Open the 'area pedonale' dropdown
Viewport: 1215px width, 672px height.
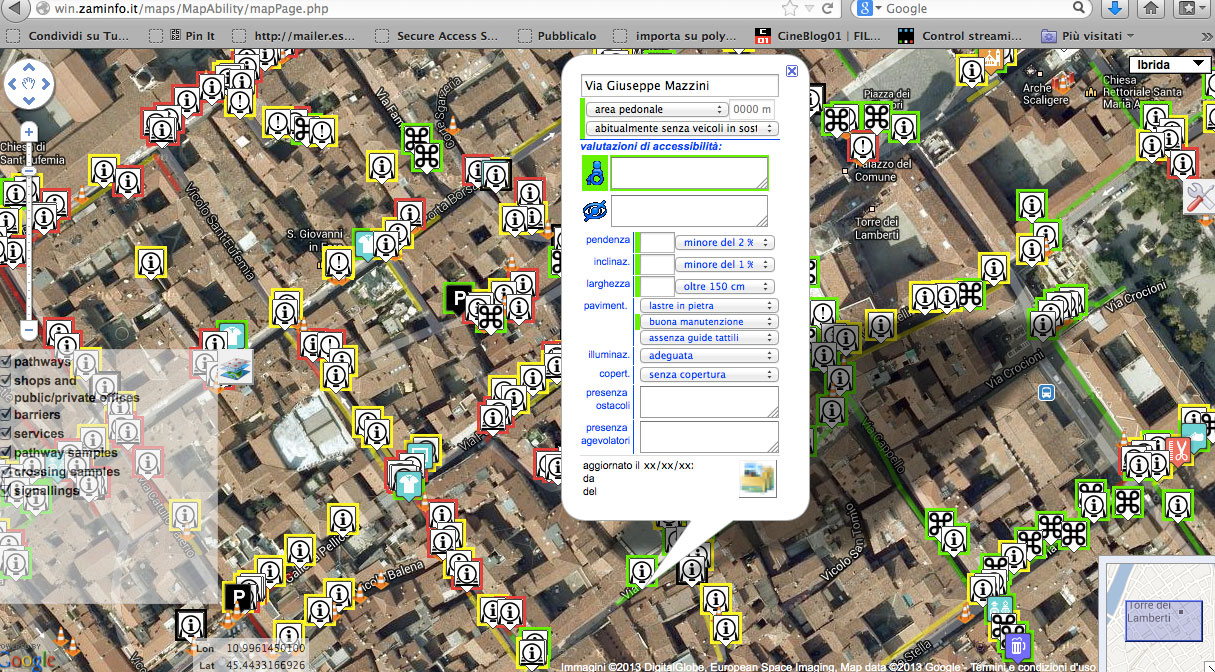657,109
